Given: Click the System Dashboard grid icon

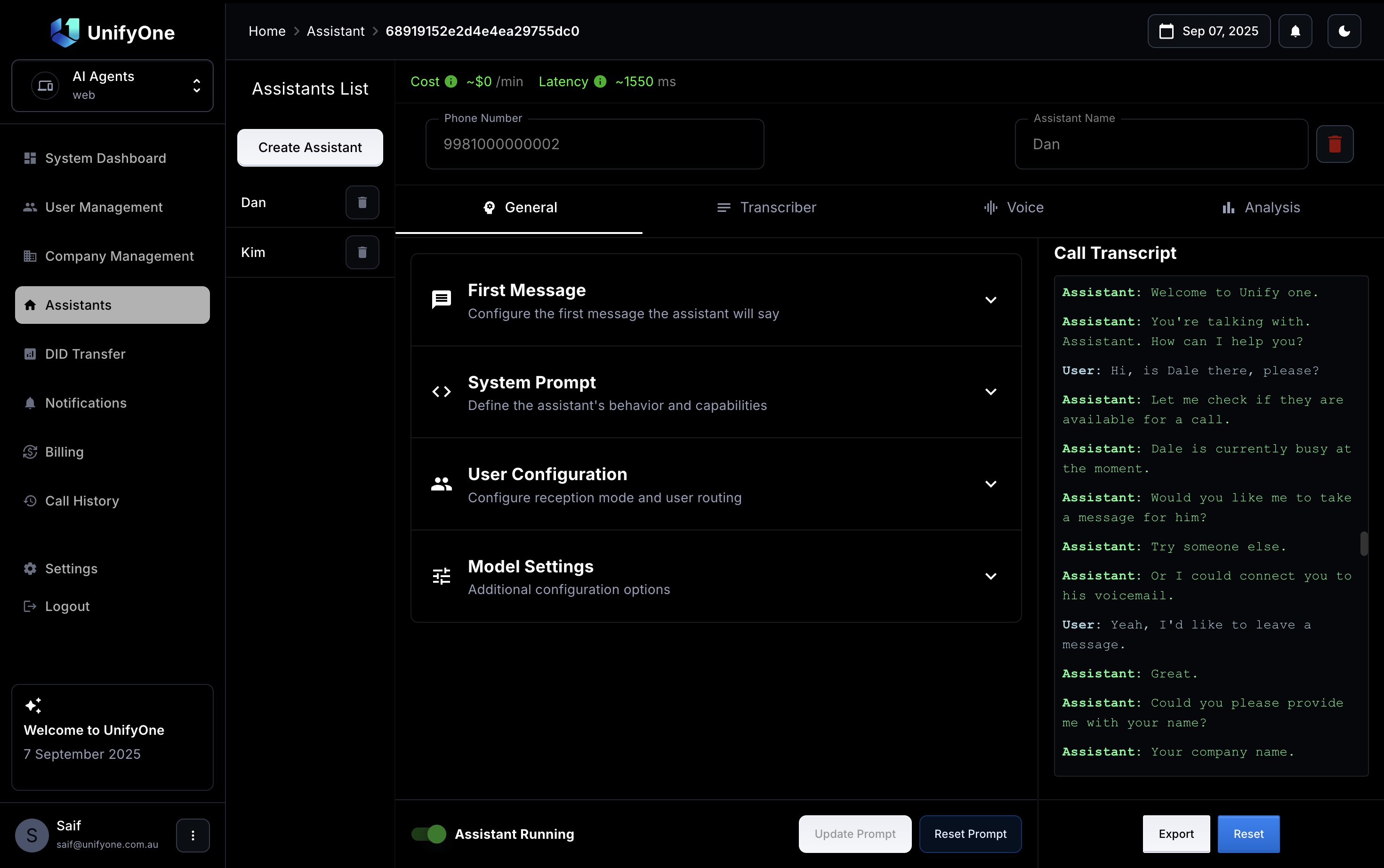Looking at the screenshot, I should (31, 158).
